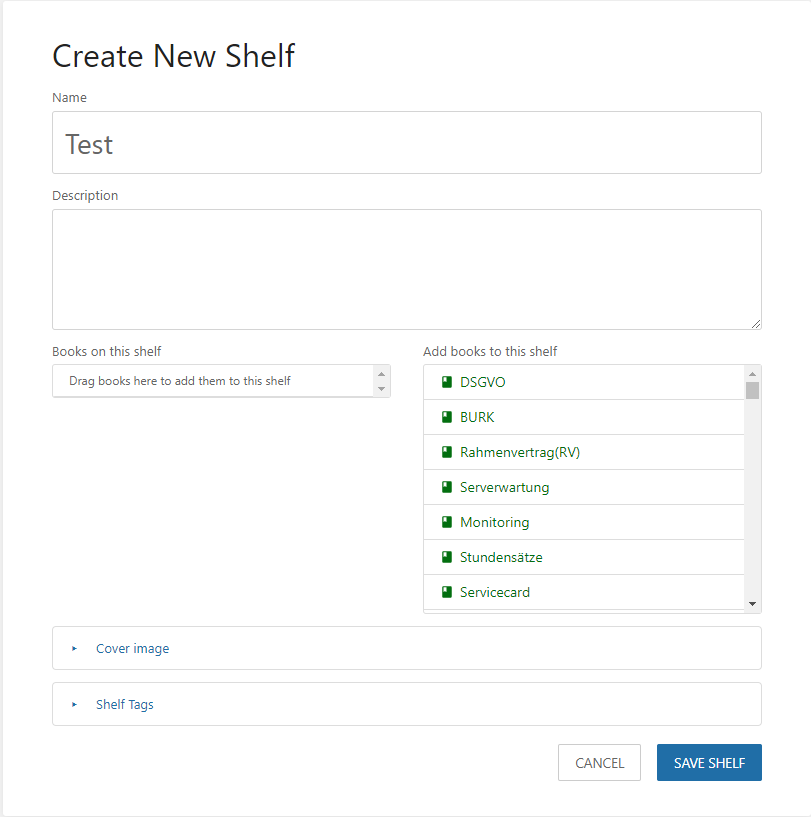Click the book icon beside BURK
The height and width of the screenshot is (817, 811).
click(445, 417)
